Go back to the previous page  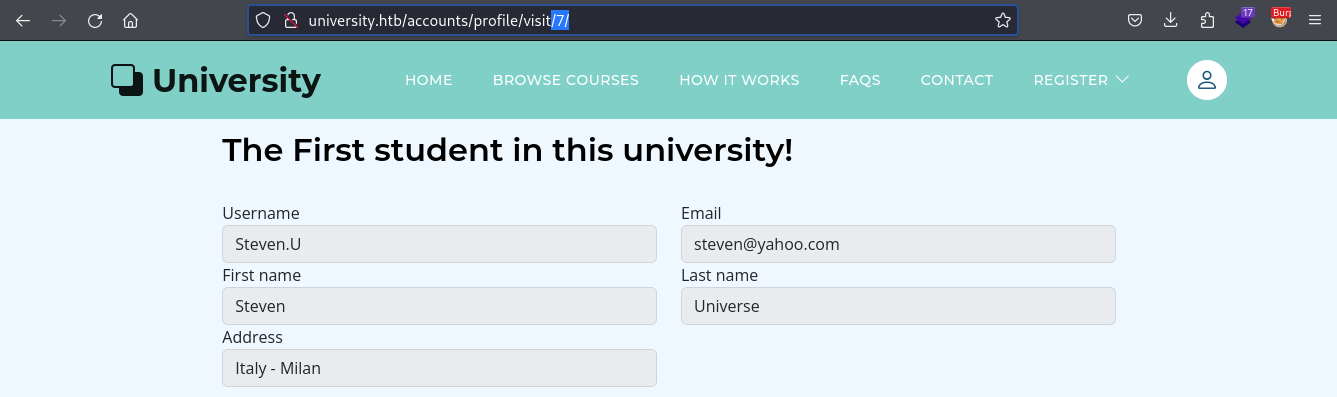click(23, 20)
